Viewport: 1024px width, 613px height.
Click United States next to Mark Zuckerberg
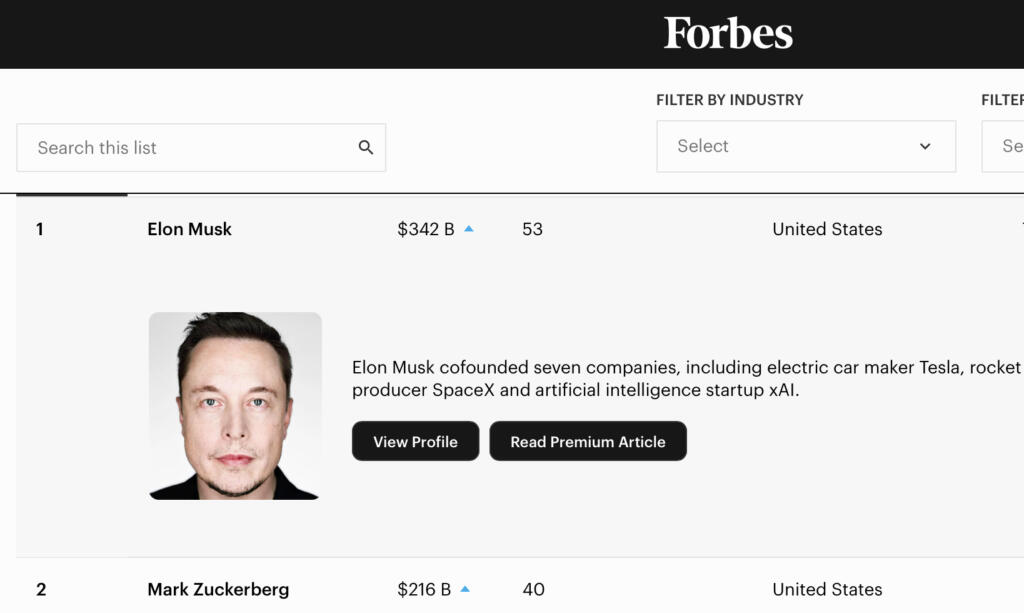tap(827, 589)
